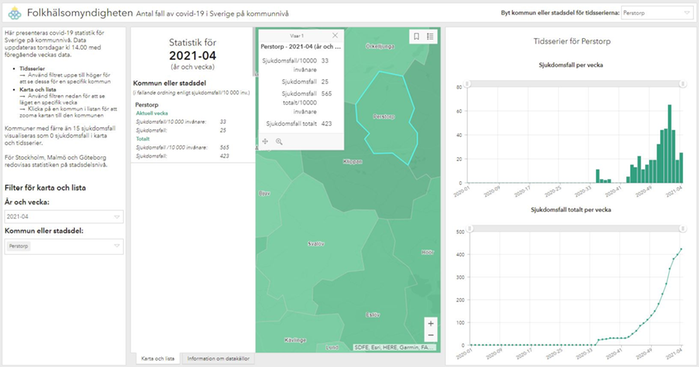Select Perstorp in the municipality list
The image size is (699, 367).
193,131
